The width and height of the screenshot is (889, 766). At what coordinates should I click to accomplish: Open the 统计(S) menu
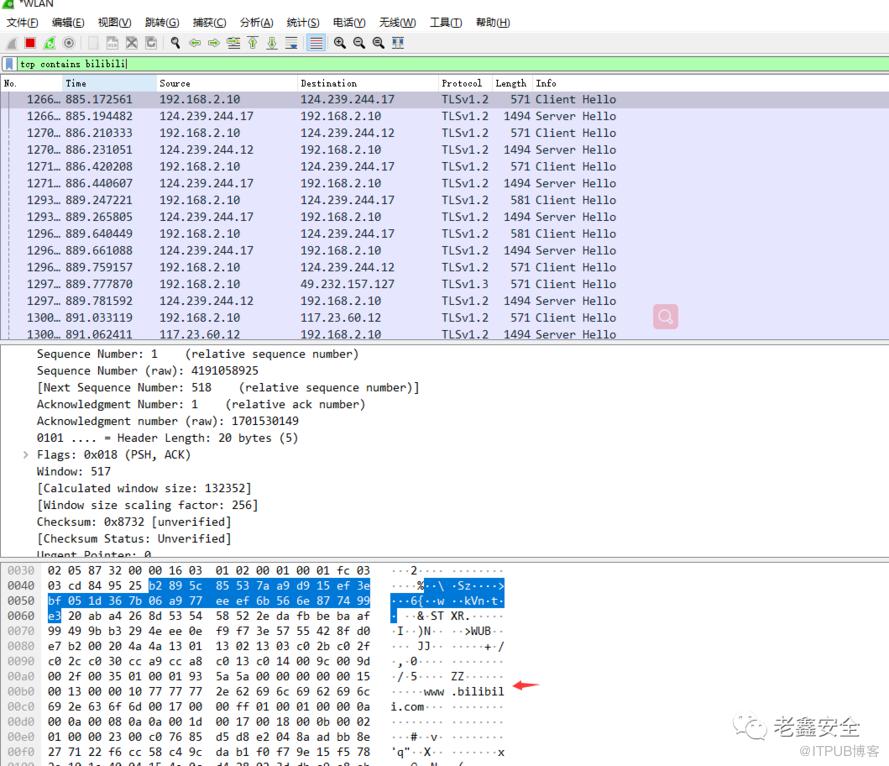(x=302, y=23)
